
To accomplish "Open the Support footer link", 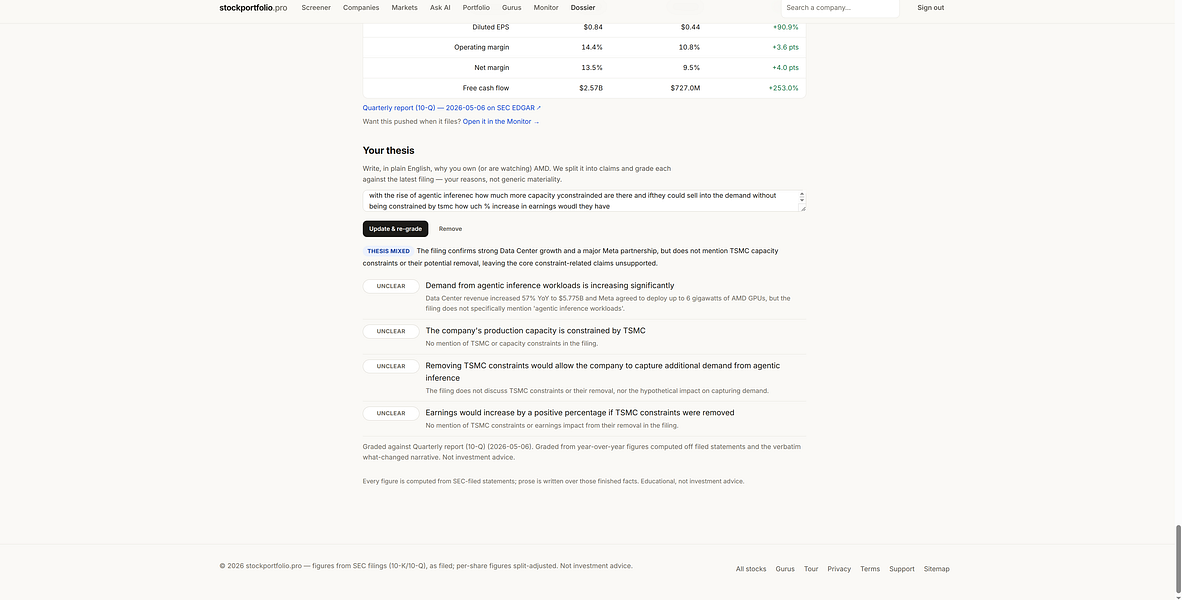I will (902, 569).
